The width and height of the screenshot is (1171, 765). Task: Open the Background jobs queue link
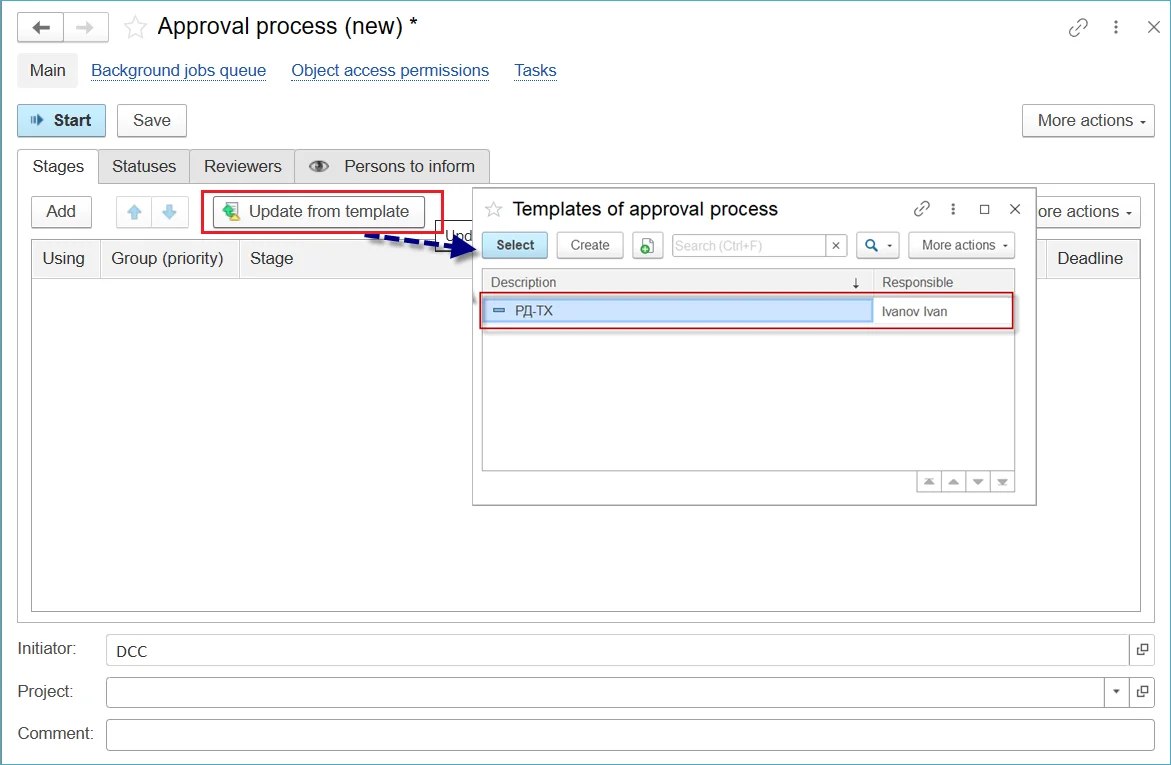(x=178, y=71)
